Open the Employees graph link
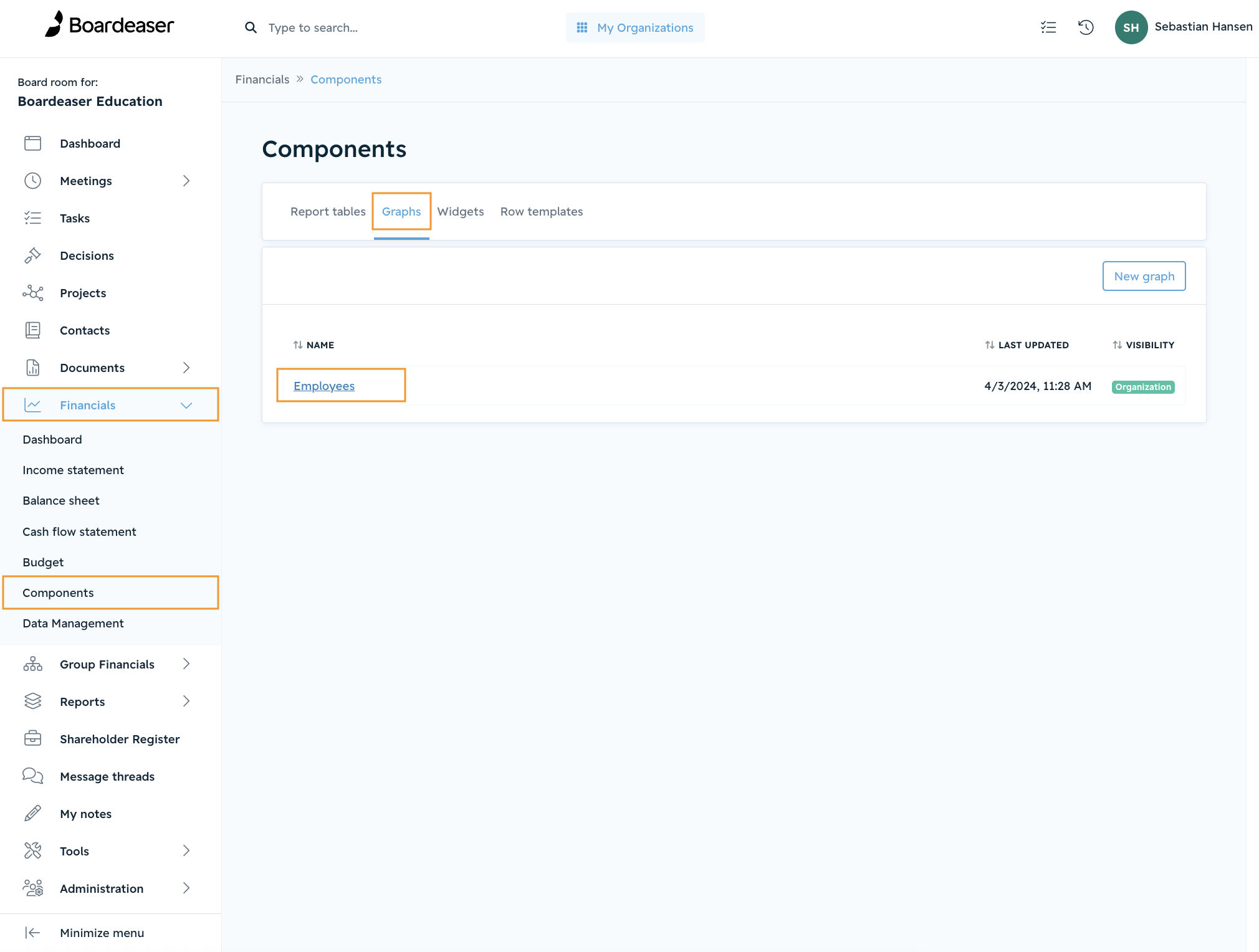Viewport: 1259px width, 952px height. point(324,386)
